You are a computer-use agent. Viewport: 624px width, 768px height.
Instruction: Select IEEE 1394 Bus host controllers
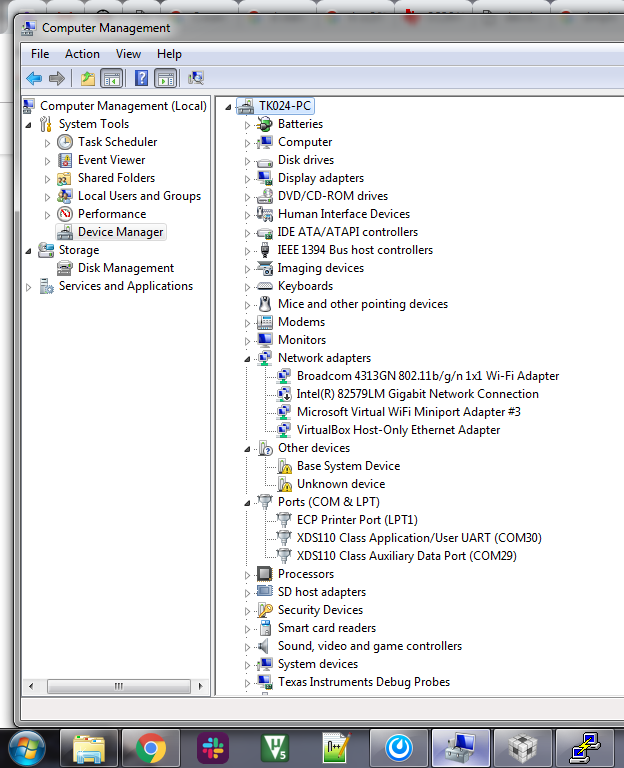(x=355, y=250)
